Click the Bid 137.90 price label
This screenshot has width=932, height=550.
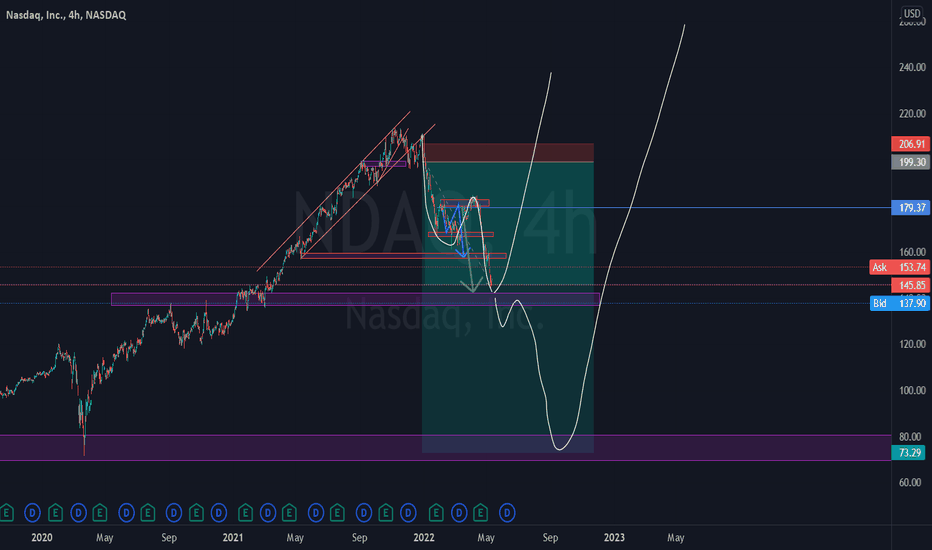pos(899,303)
